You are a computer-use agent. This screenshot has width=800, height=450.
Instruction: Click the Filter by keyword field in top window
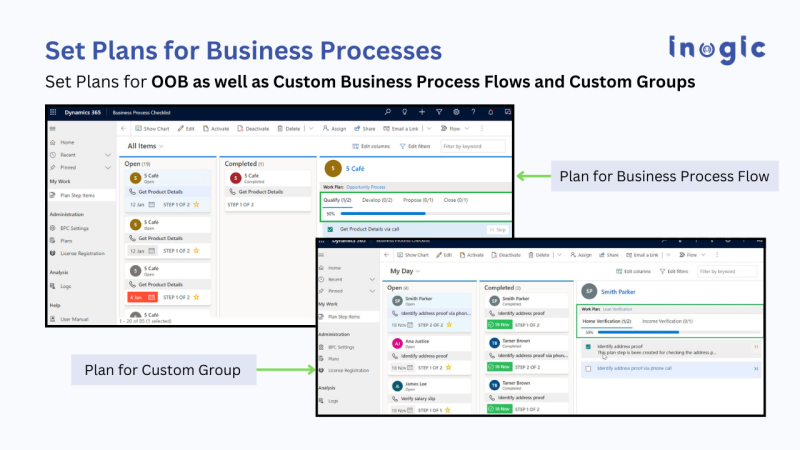click(476, 146)
